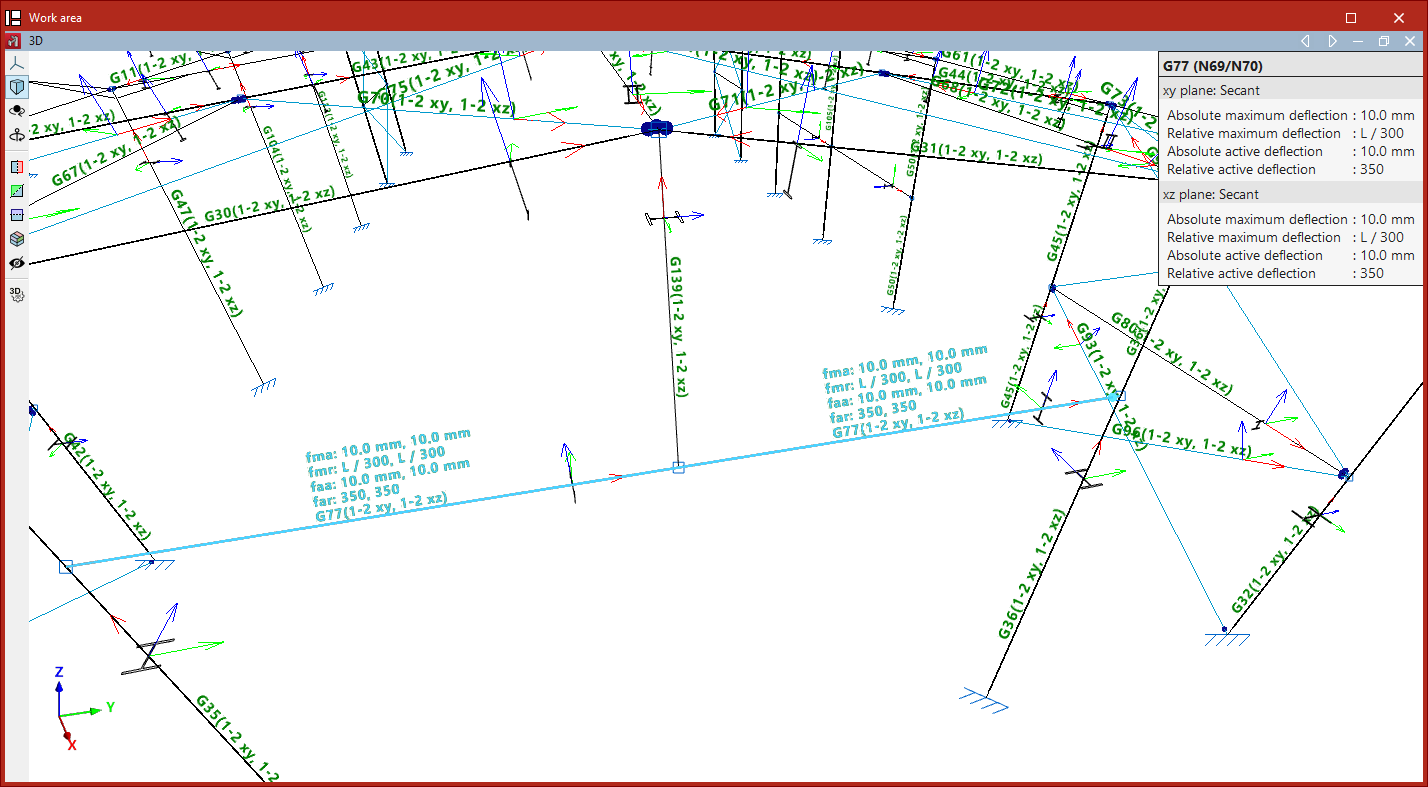The height and width of the screenshot is (787, 1428).
Task: Click Absolute maximum deflection under xz plane
Action: 1290,219
